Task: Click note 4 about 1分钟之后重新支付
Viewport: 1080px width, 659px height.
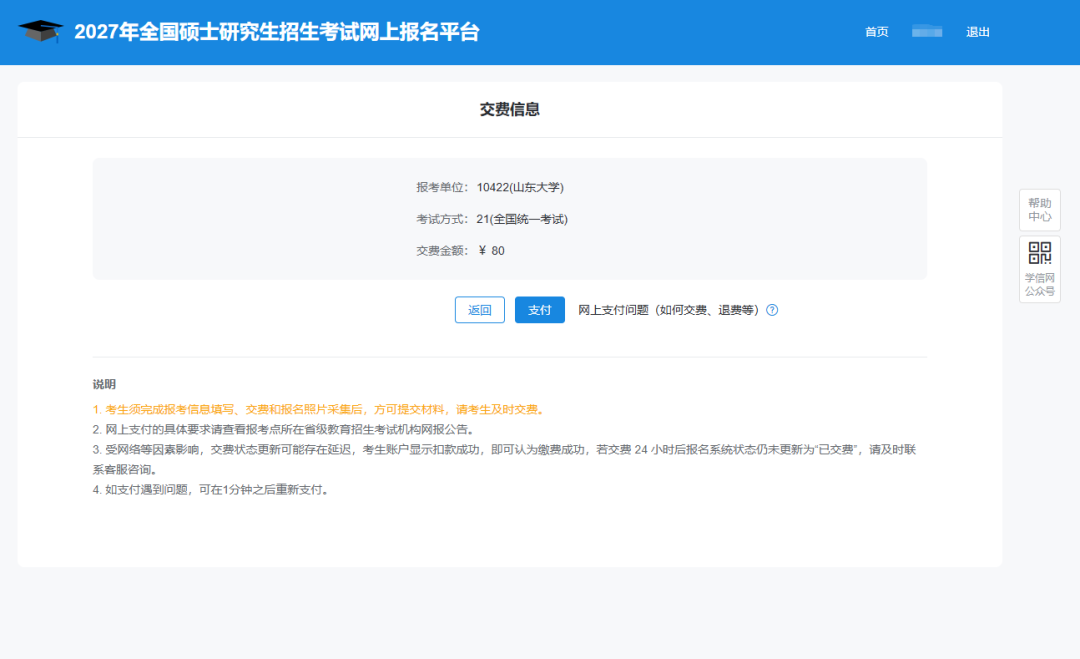Action: [211, 490]
